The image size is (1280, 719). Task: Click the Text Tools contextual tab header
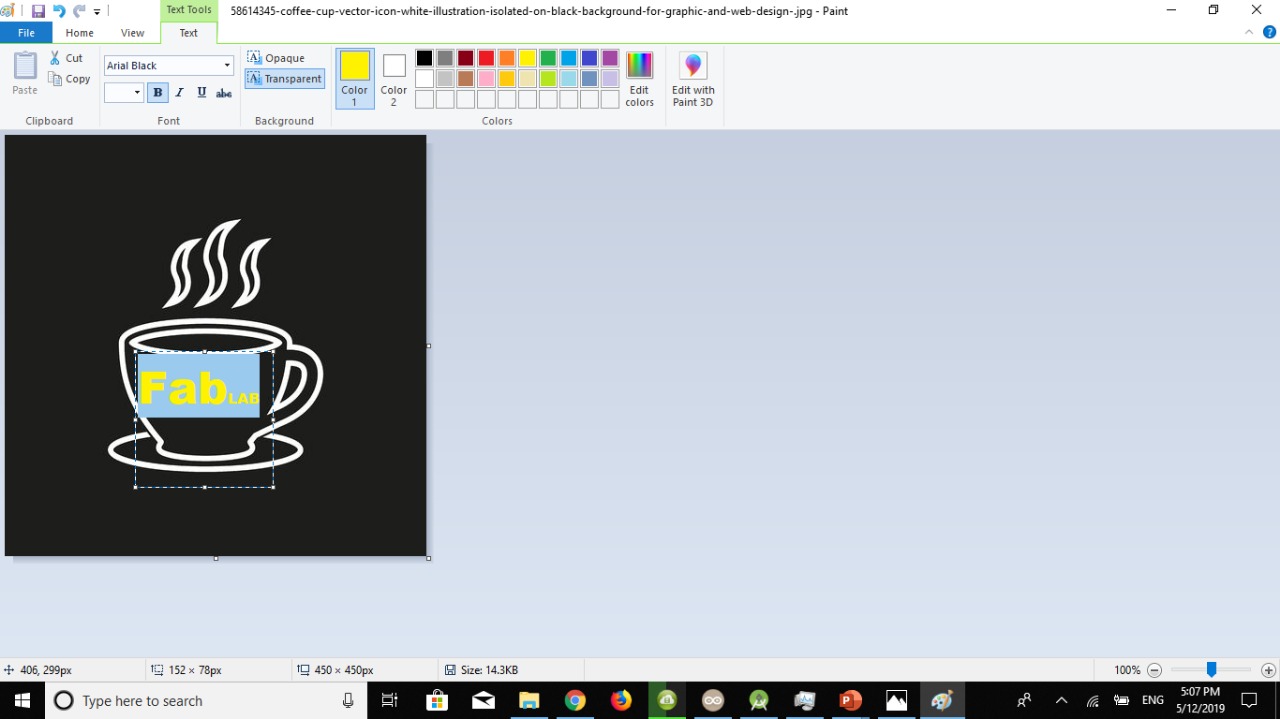click(x=189, y=10)
